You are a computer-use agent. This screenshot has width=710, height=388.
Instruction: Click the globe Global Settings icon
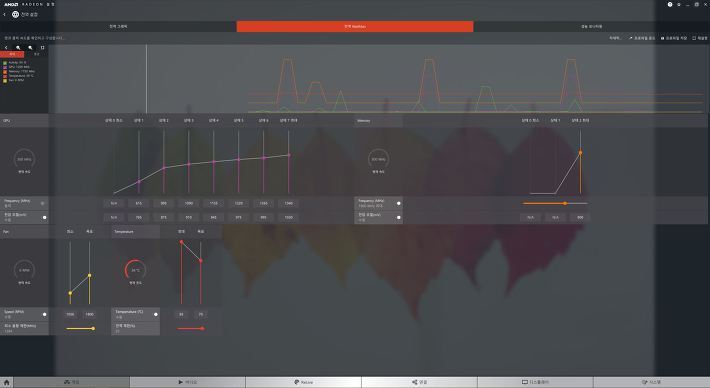[15, 14]
